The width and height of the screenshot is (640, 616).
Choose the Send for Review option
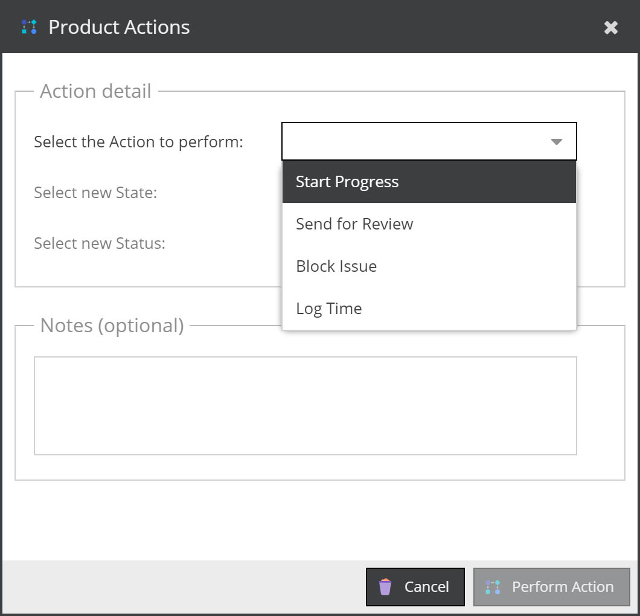coord(354,224)
